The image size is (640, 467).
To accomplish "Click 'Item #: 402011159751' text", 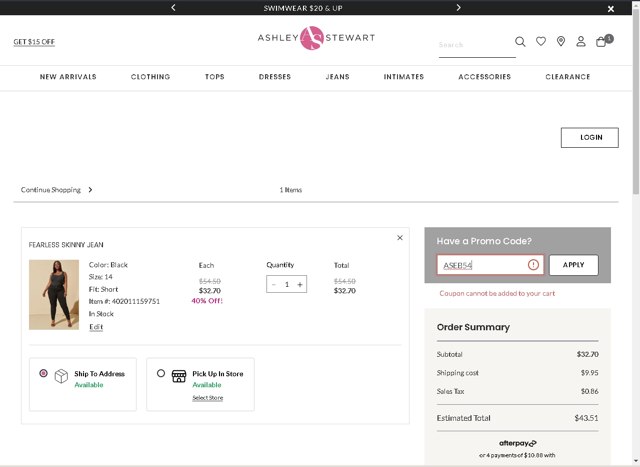I will pos(124,301).
